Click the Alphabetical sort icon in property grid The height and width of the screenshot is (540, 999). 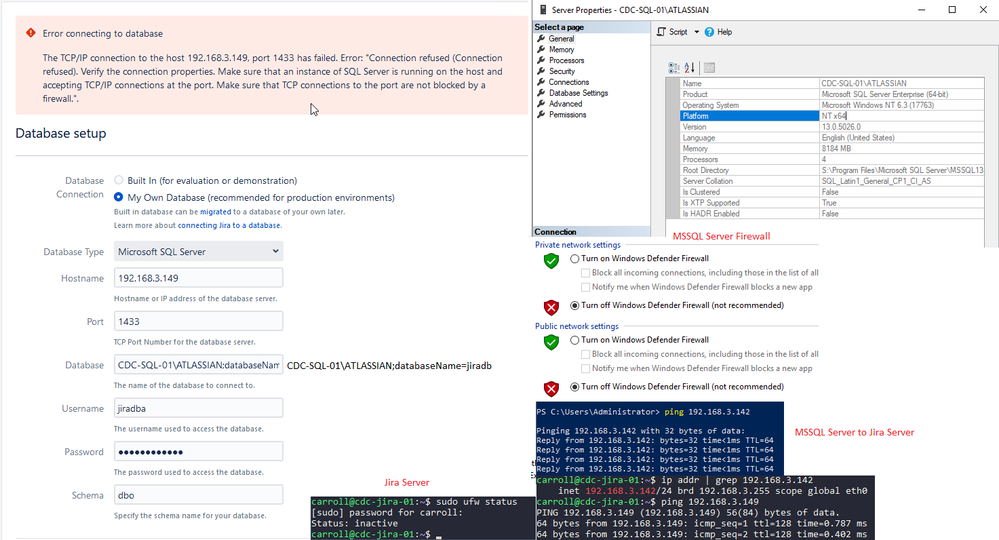(689, 68)
